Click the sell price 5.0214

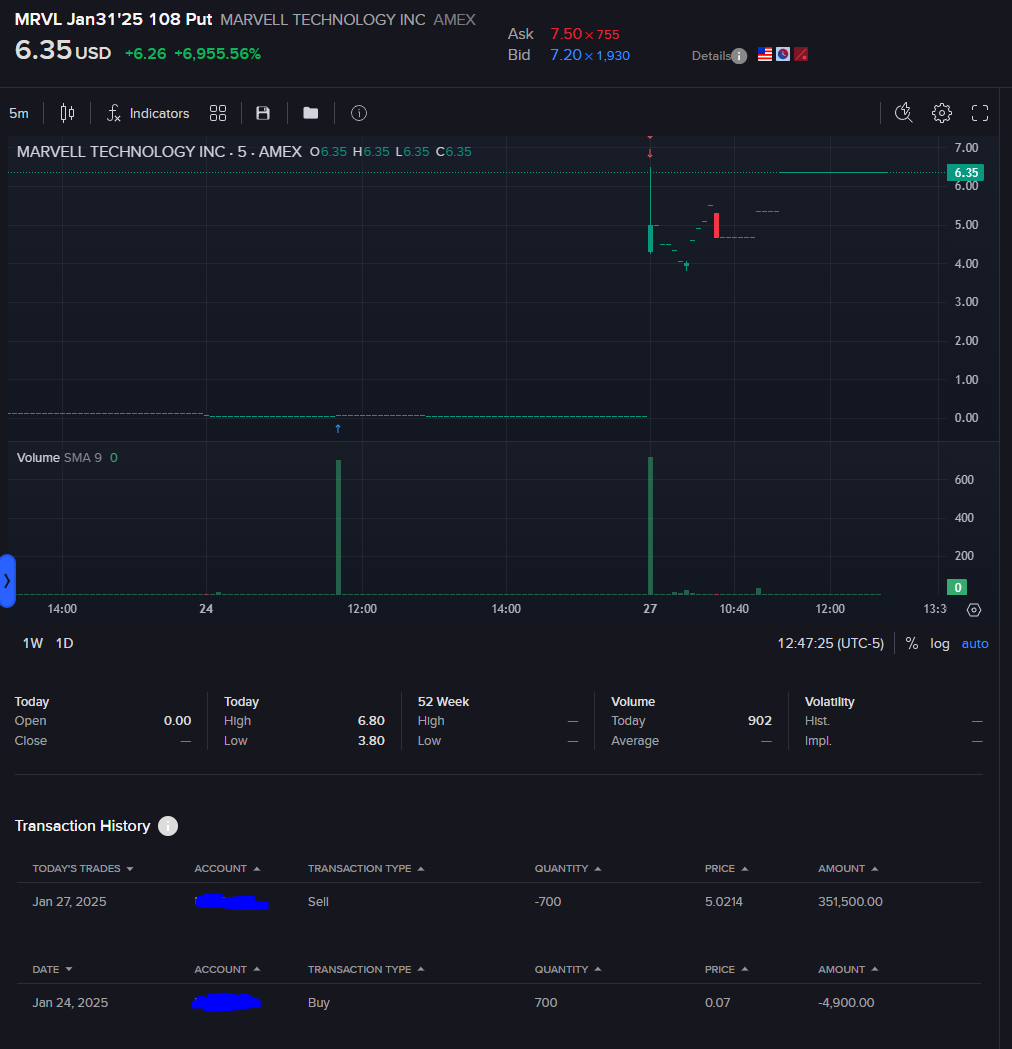(724, 902)
